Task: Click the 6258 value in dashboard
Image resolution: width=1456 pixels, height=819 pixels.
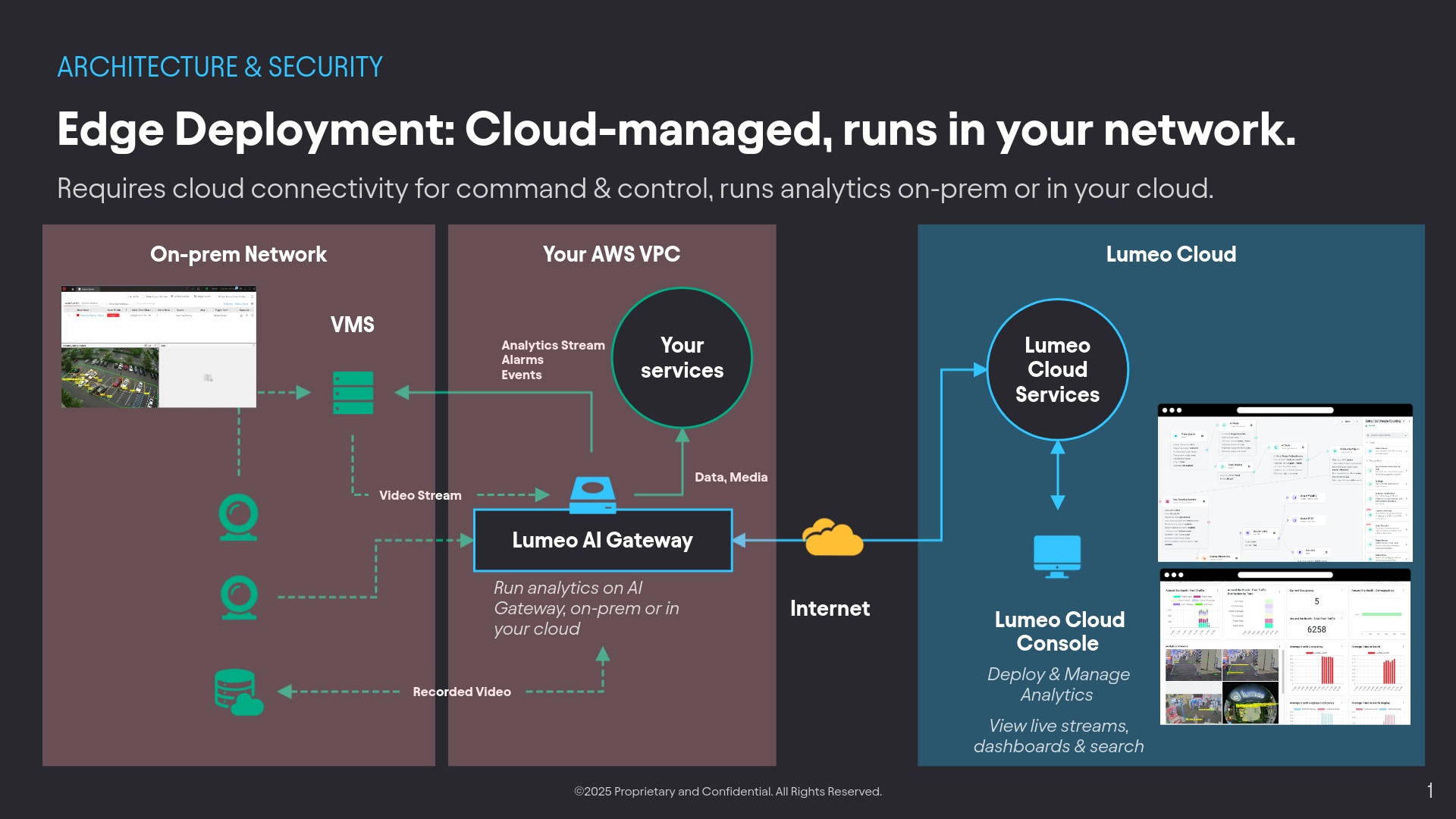Action: (x=1316, y=629)
